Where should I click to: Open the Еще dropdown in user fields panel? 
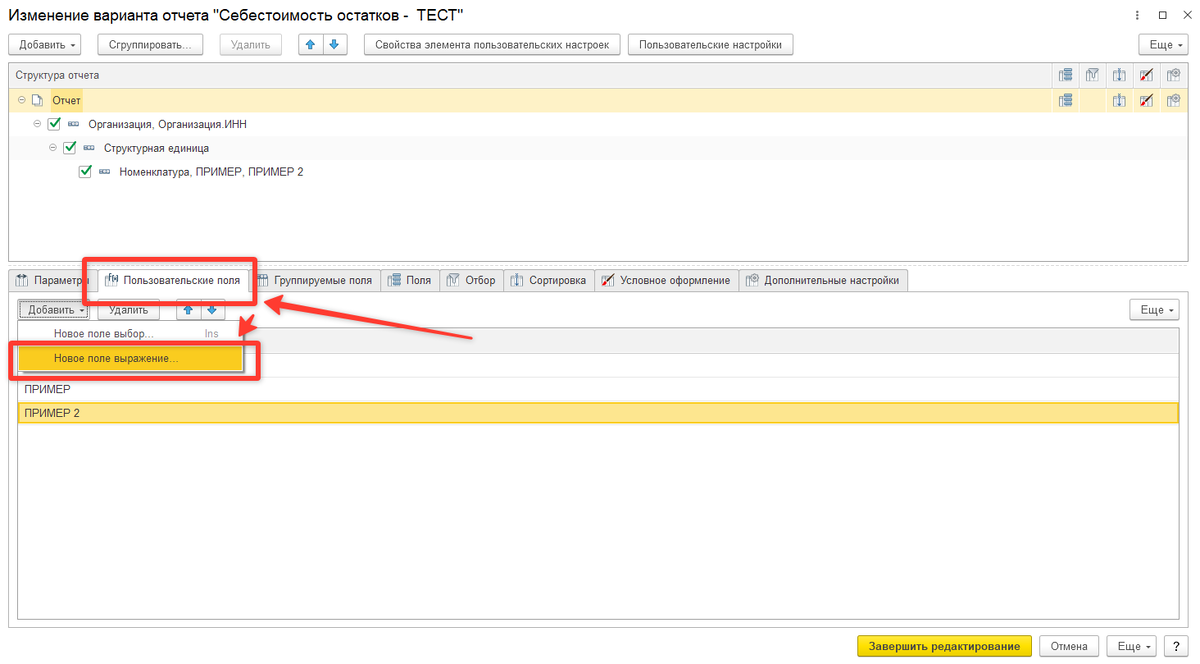click(x=1154, y=310)
